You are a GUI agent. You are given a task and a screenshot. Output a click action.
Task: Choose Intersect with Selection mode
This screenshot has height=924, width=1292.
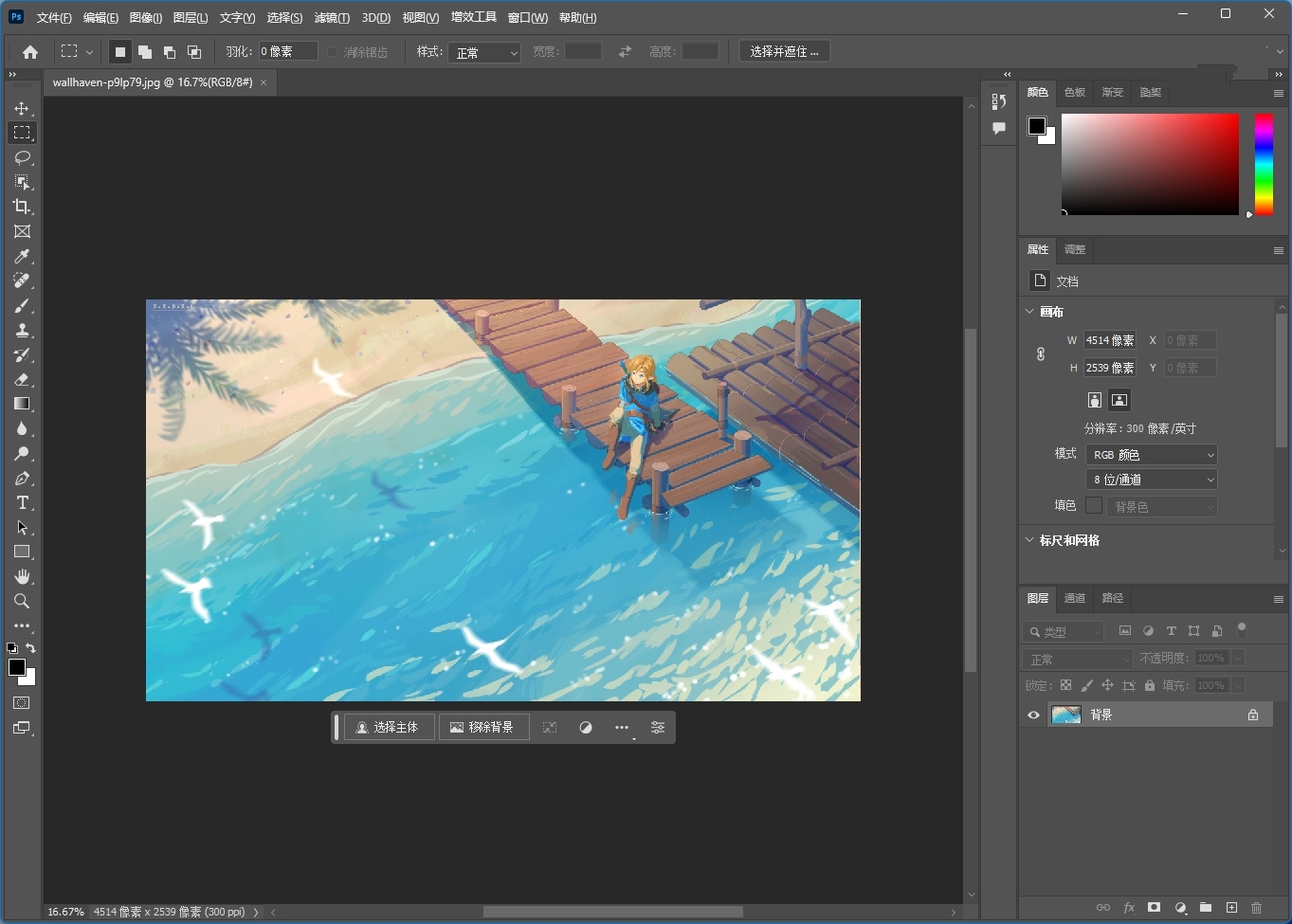(194, 52)
